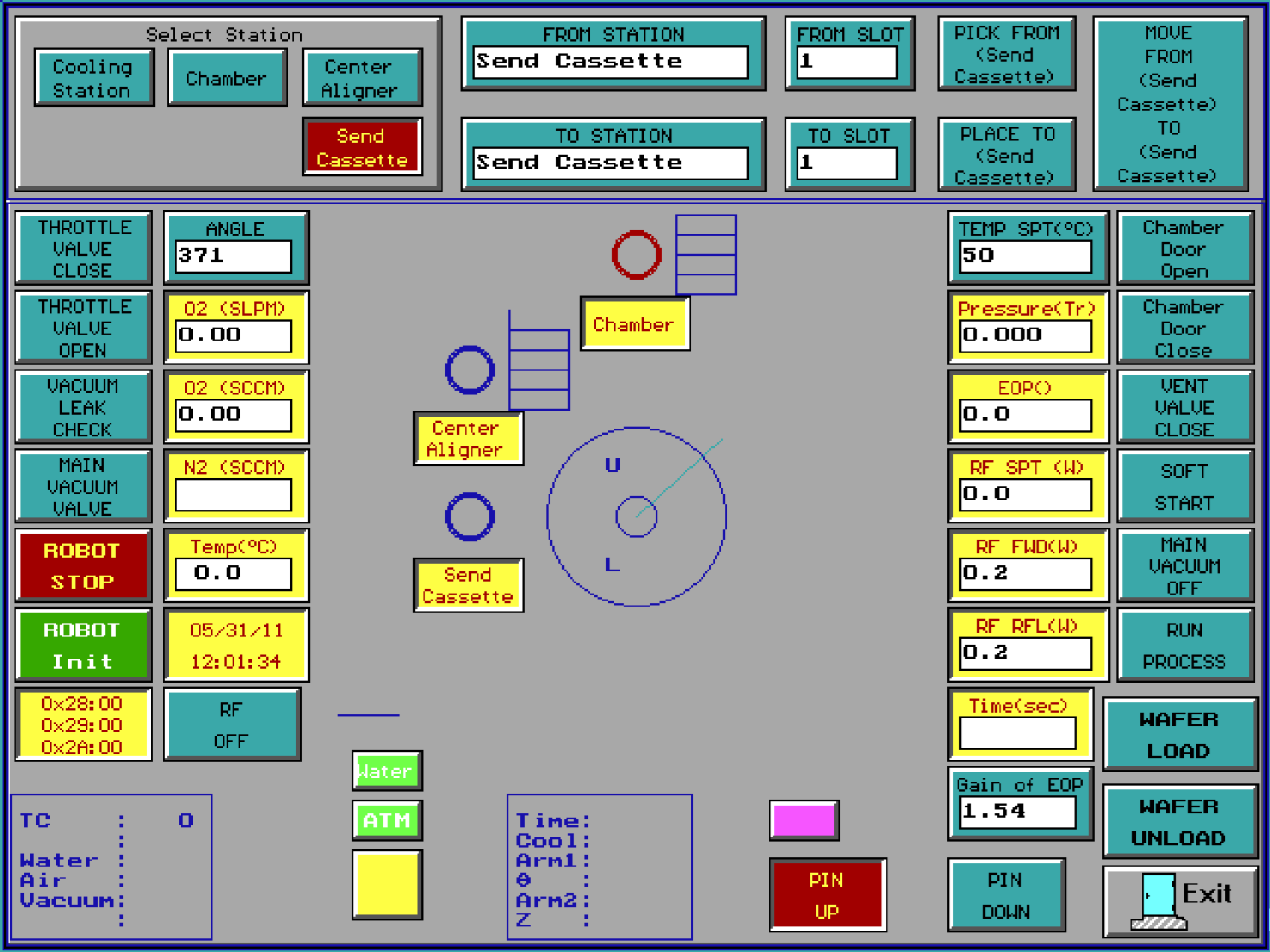Click the EOP() value field
The image size is (1270, 952).
pos(1025,415)
